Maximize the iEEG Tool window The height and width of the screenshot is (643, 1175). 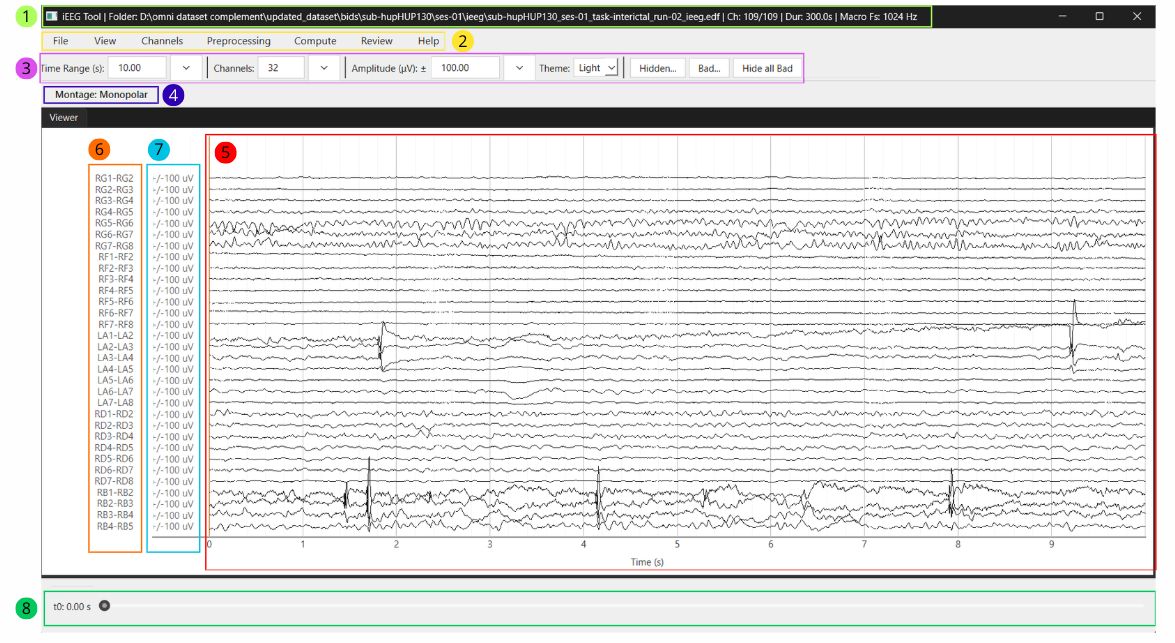click(x=1099, y=16)
